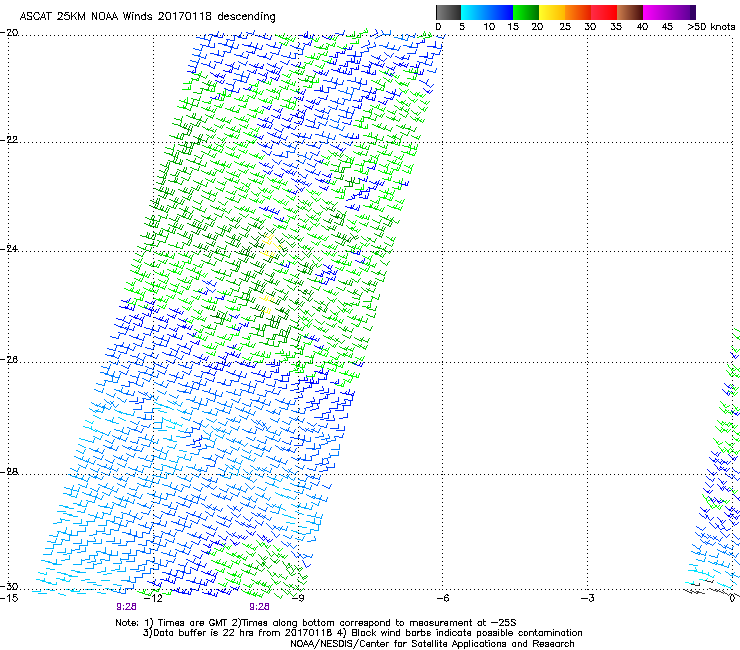Viewport: 740px width, 650px height.
Task: Click the red 30-35 knots legend segment
Action: pos(604,12)
